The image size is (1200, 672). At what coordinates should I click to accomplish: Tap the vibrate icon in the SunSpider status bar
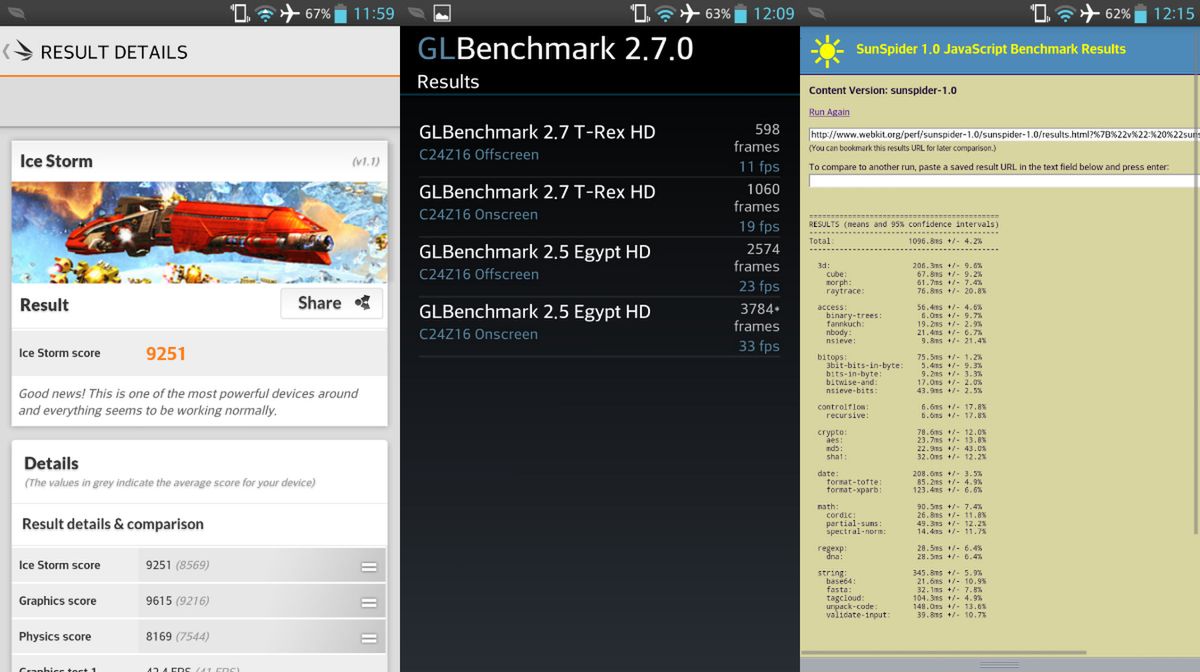pos(1039,13)
